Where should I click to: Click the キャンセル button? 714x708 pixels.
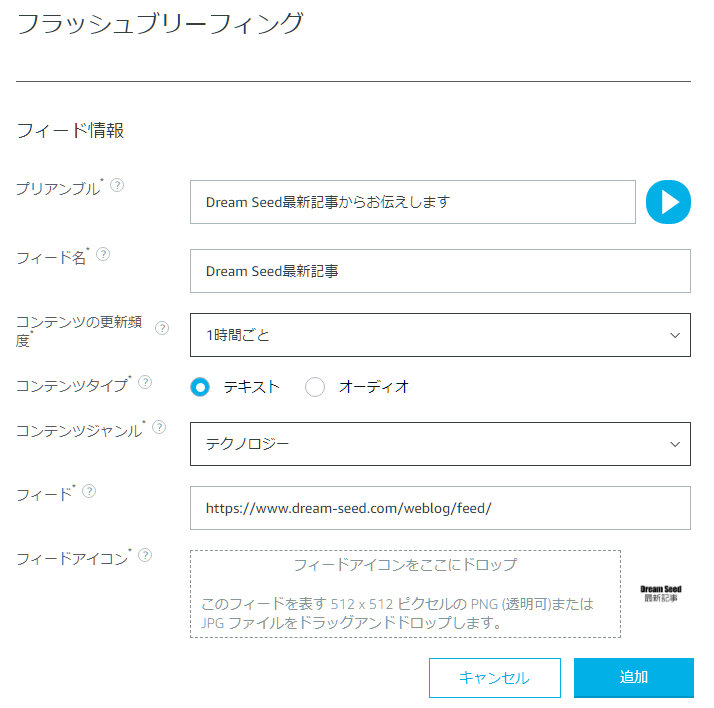click(495, 677)
